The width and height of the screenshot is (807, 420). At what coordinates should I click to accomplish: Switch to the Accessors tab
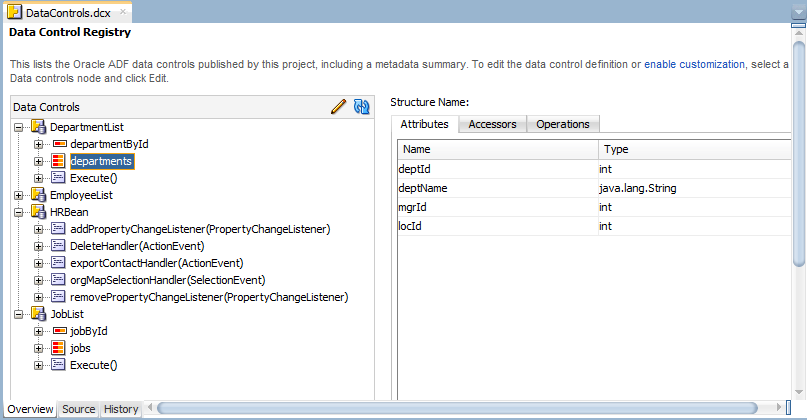(492, 124)
